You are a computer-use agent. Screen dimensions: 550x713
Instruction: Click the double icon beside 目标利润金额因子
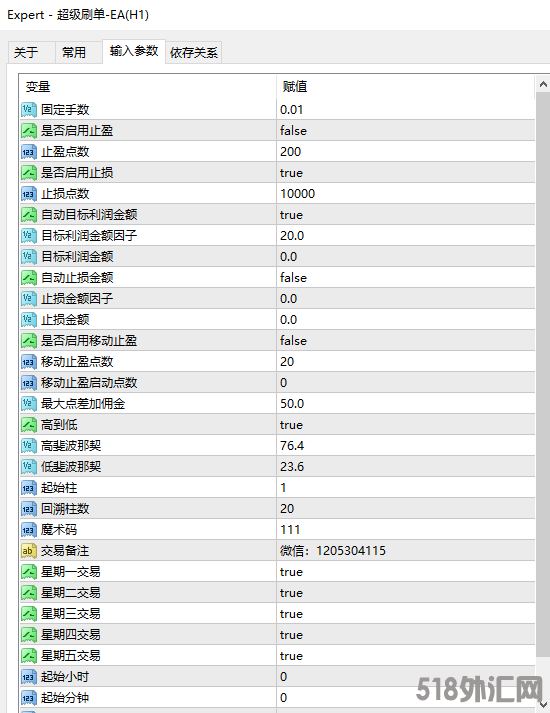[x=29, y=236]
